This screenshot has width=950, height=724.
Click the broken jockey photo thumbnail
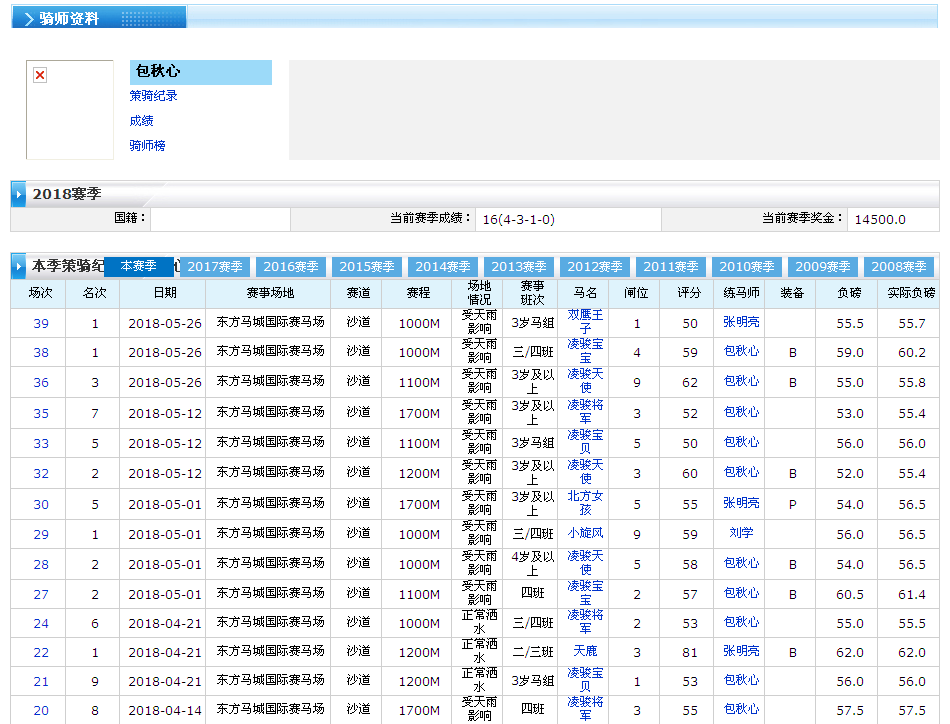40,76
